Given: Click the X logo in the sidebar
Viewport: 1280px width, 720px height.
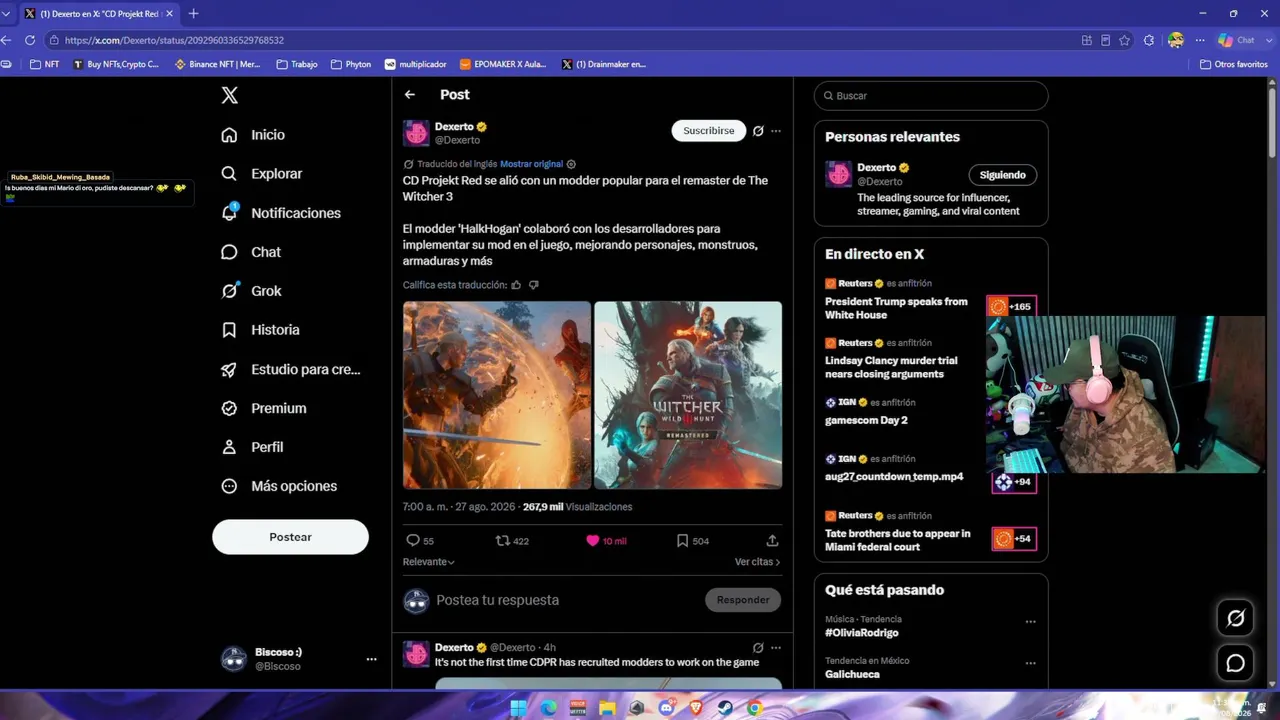Looking at the screenshot, I should coord(229,95).
